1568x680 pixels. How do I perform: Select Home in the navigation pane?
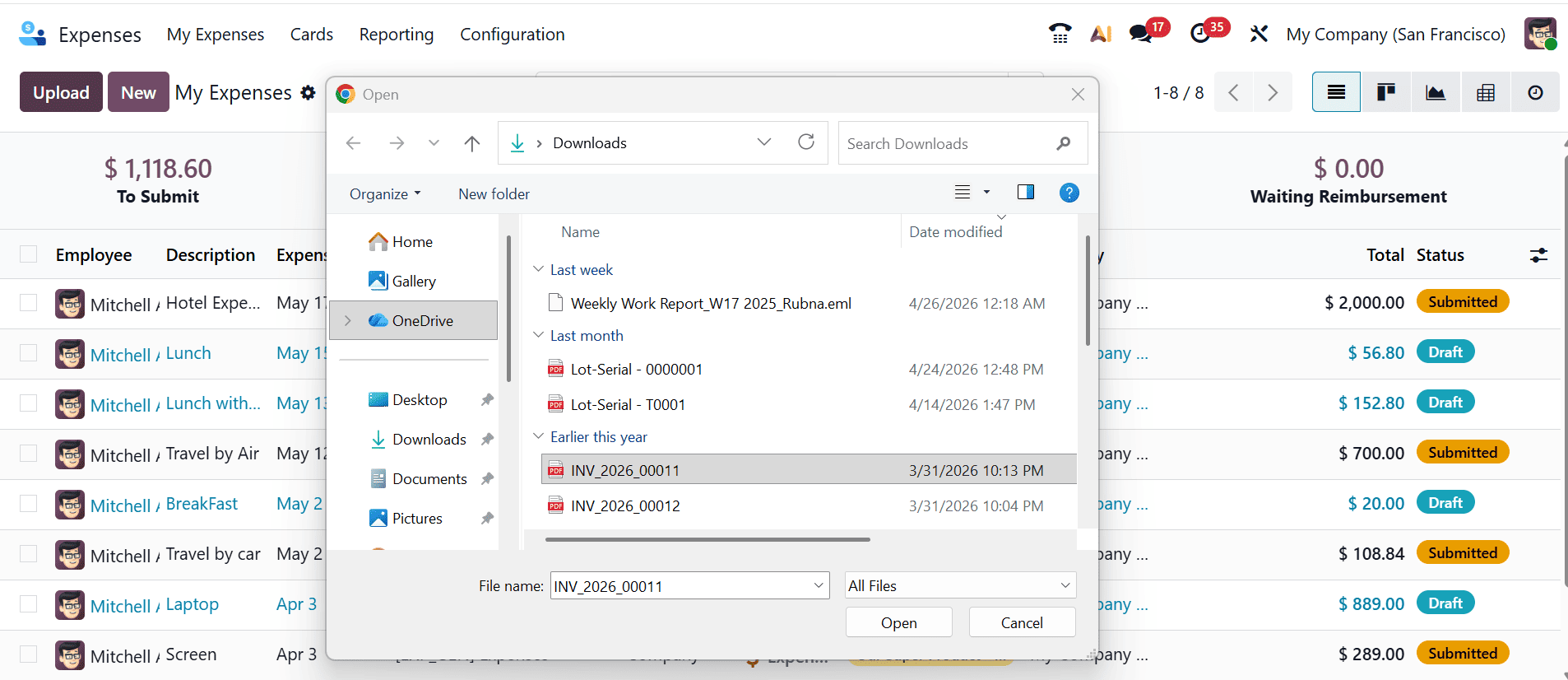(x=412, y=241)
